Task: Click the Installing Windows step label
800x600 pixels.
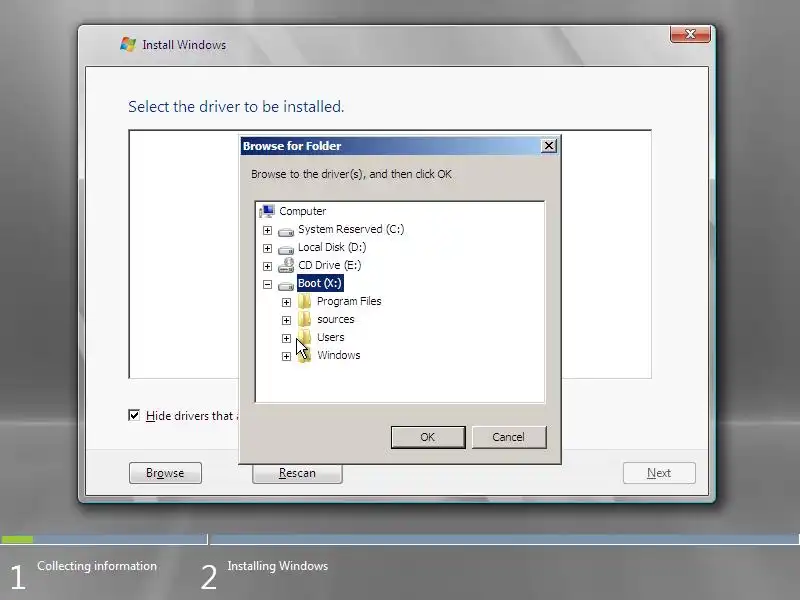Action: click(x=278, y=566)
